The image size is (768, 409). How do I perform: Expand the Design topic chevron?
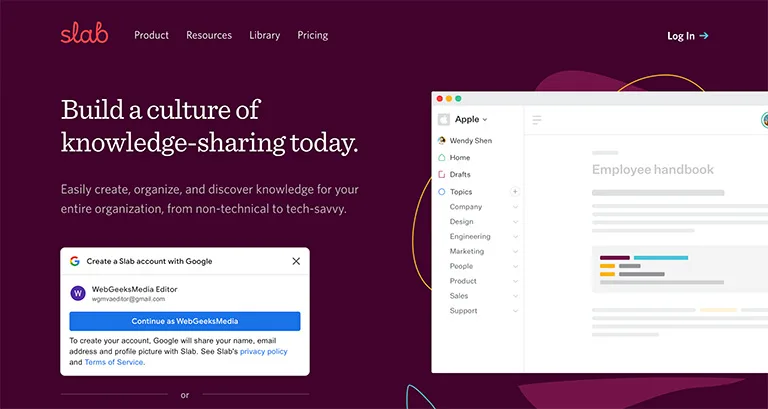pyautogui.click(x=515, y=222)
